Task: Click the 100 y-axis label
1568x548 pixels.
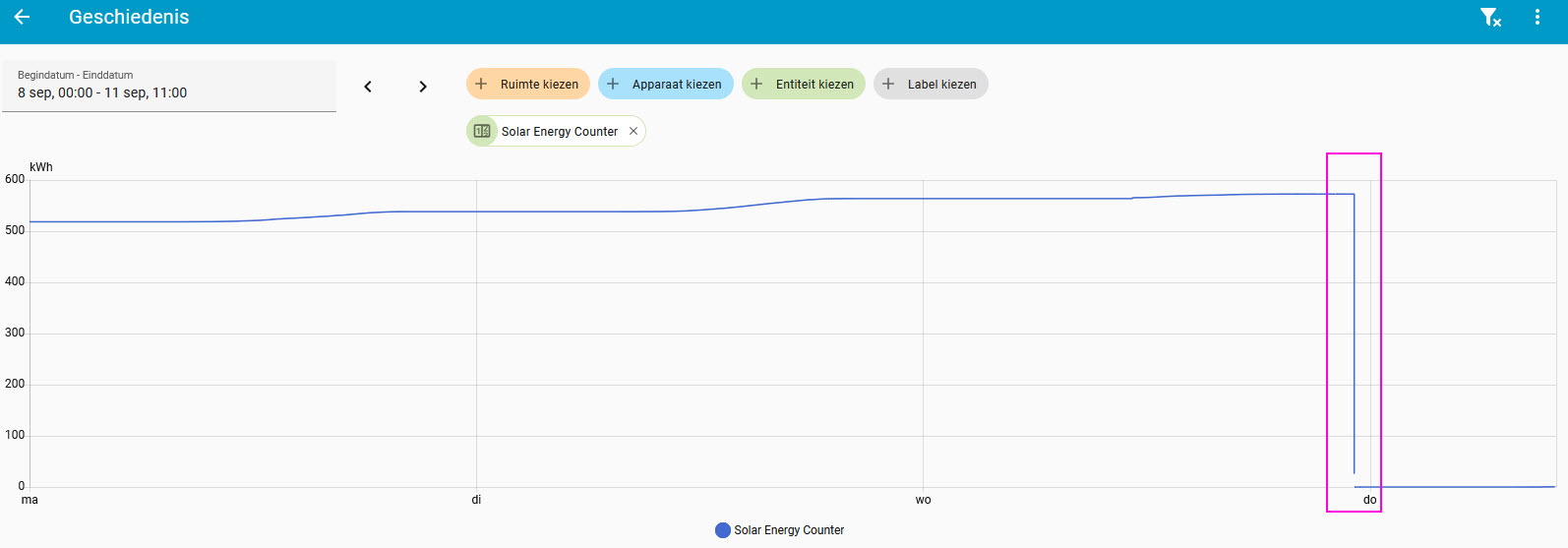Action: [x=15, y=435]
